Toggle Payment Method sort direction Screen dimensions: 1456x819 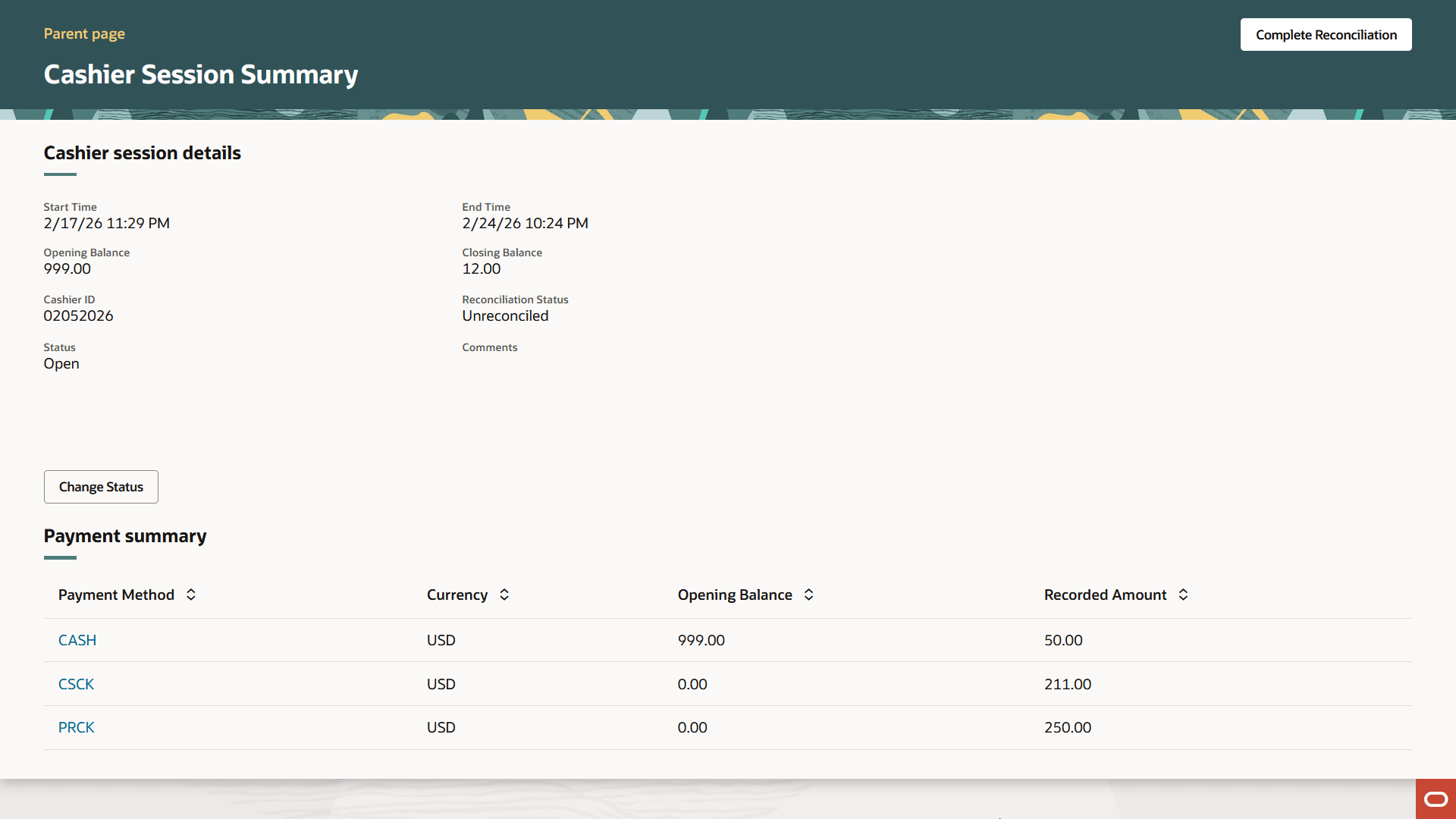pos(191,595)
